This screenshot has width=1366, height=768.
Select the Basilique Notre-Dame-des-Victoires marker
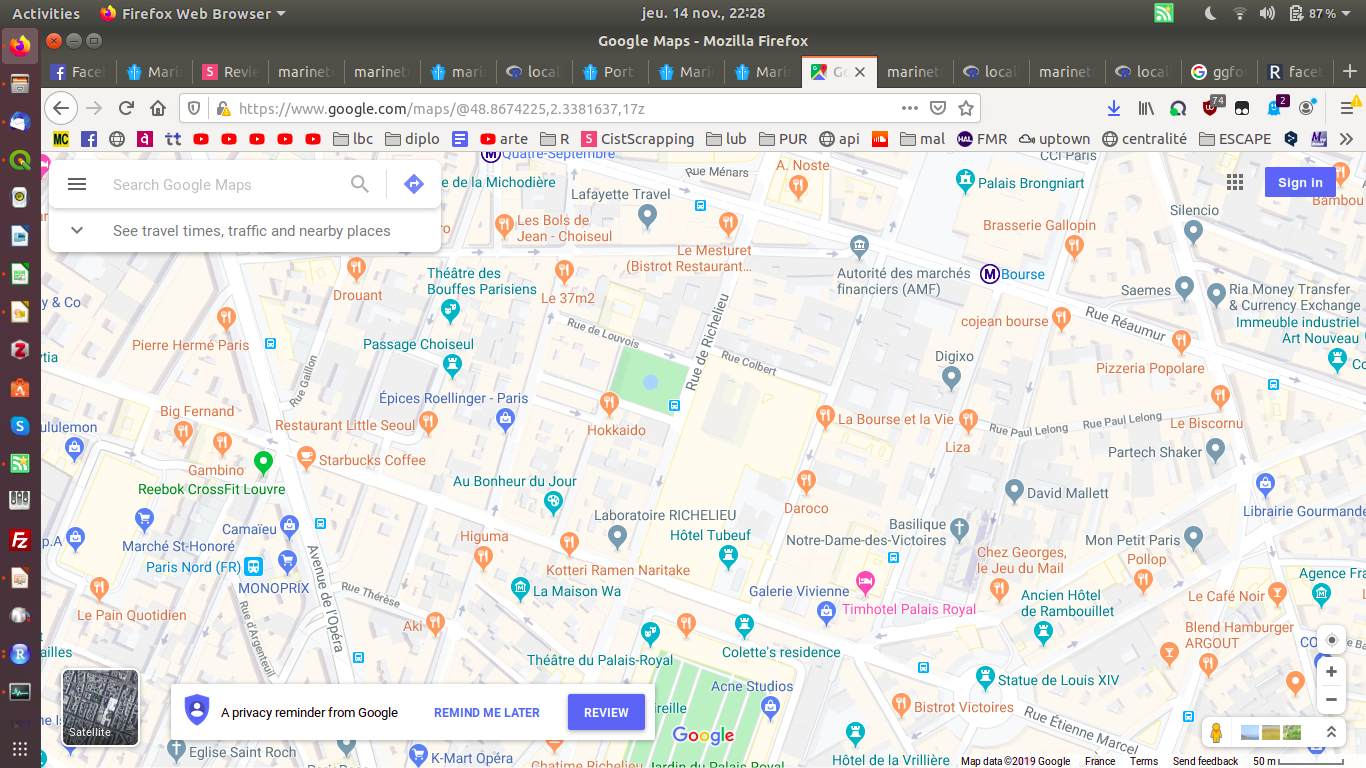pyautogui.click(x=959, y=527)
